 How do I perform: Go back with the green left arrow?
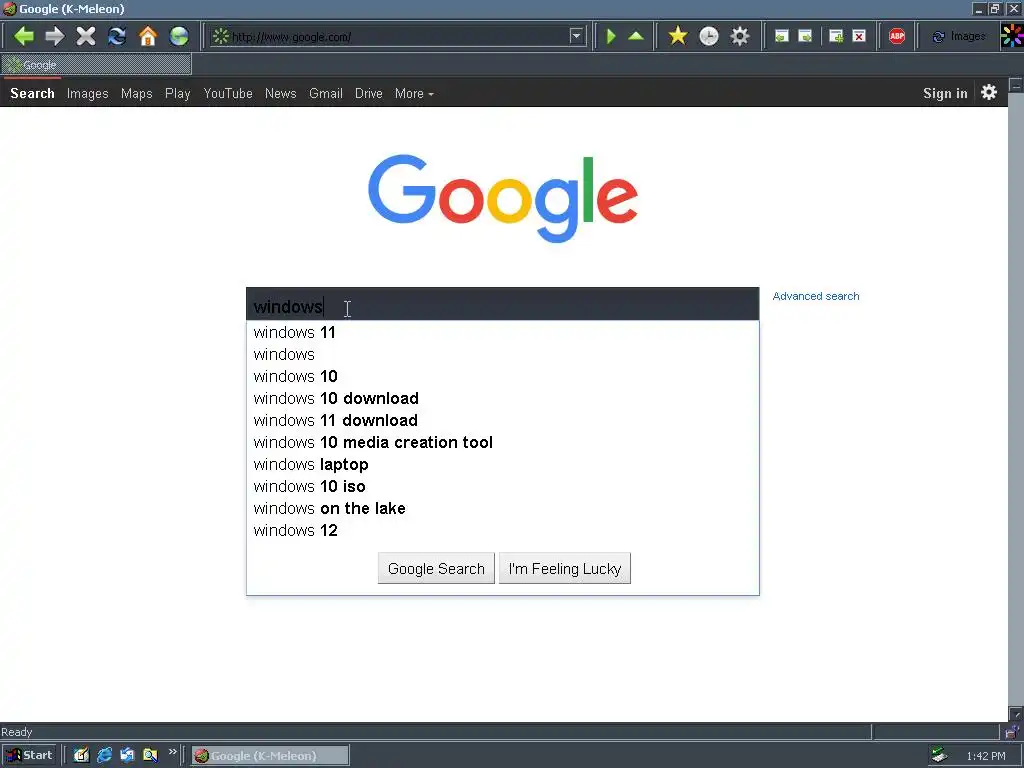point(24,36)
